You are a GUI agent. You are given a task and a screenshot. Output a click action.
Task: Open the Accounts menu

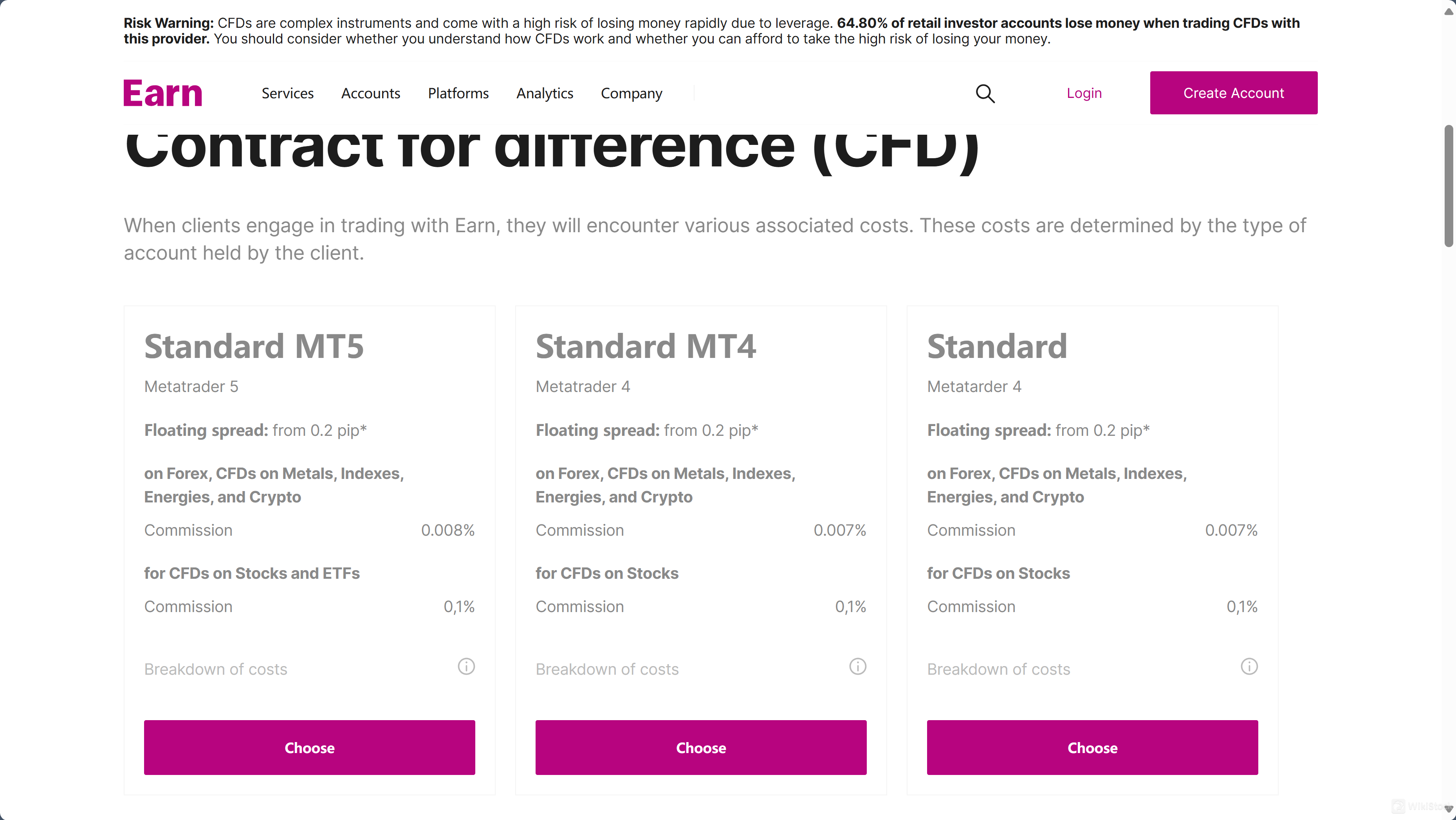click(370, 93)
